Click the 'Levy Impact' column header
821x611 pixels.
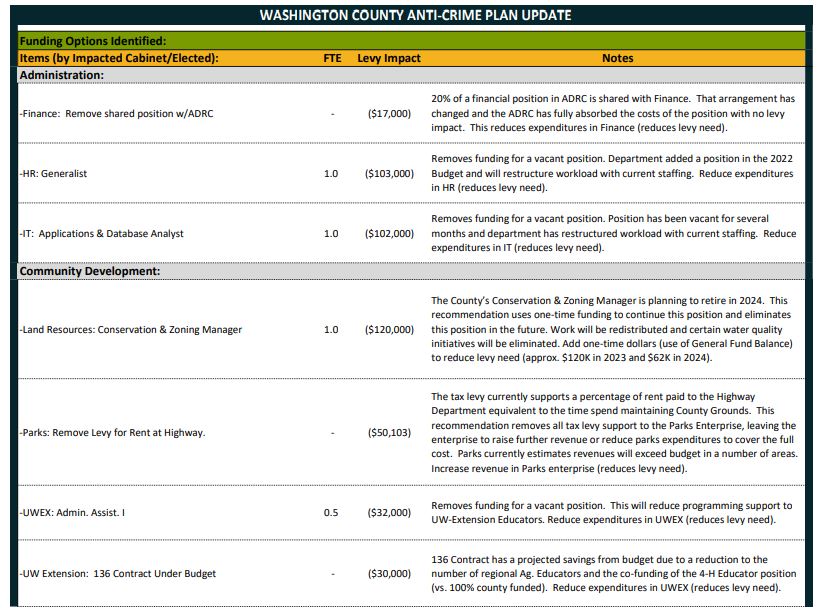(389, 58)
